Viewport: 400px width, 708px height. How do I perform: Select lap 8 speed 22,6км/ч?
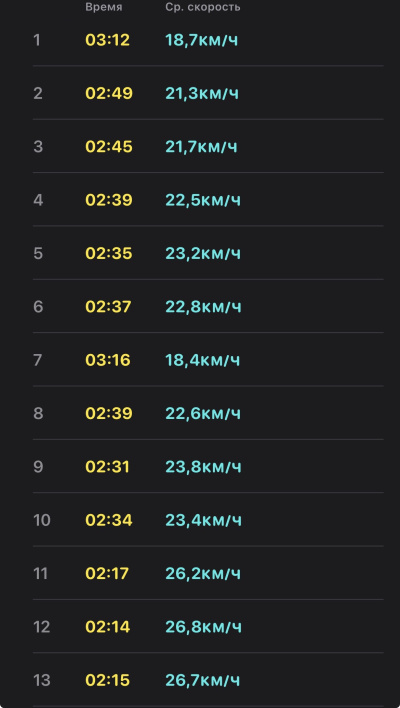point(203,413)
